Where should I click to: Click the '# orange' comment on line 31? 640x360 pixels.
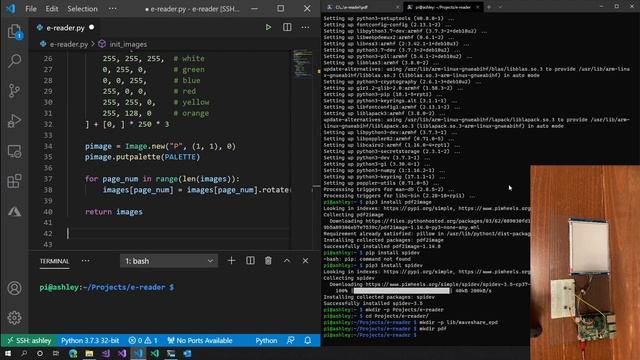click(191, 113)
